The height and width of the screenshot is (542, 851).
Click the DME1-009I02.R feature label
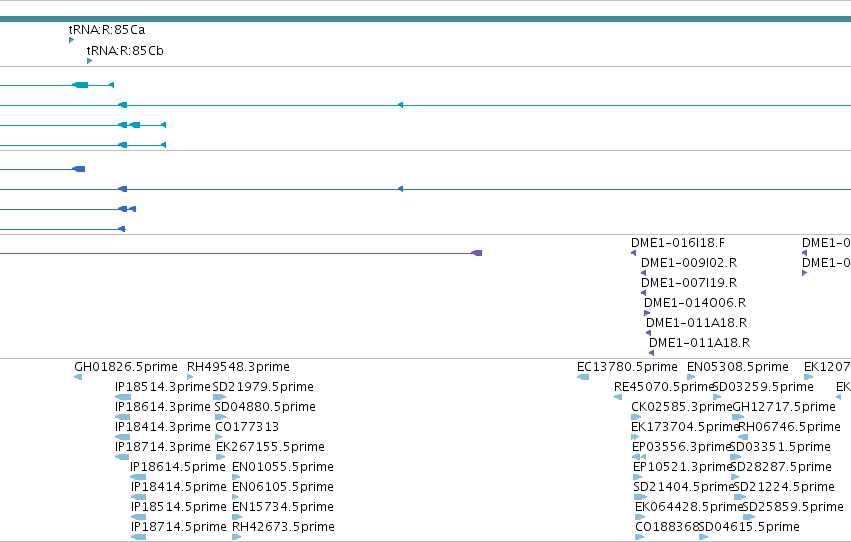click(x=689, y=263)
